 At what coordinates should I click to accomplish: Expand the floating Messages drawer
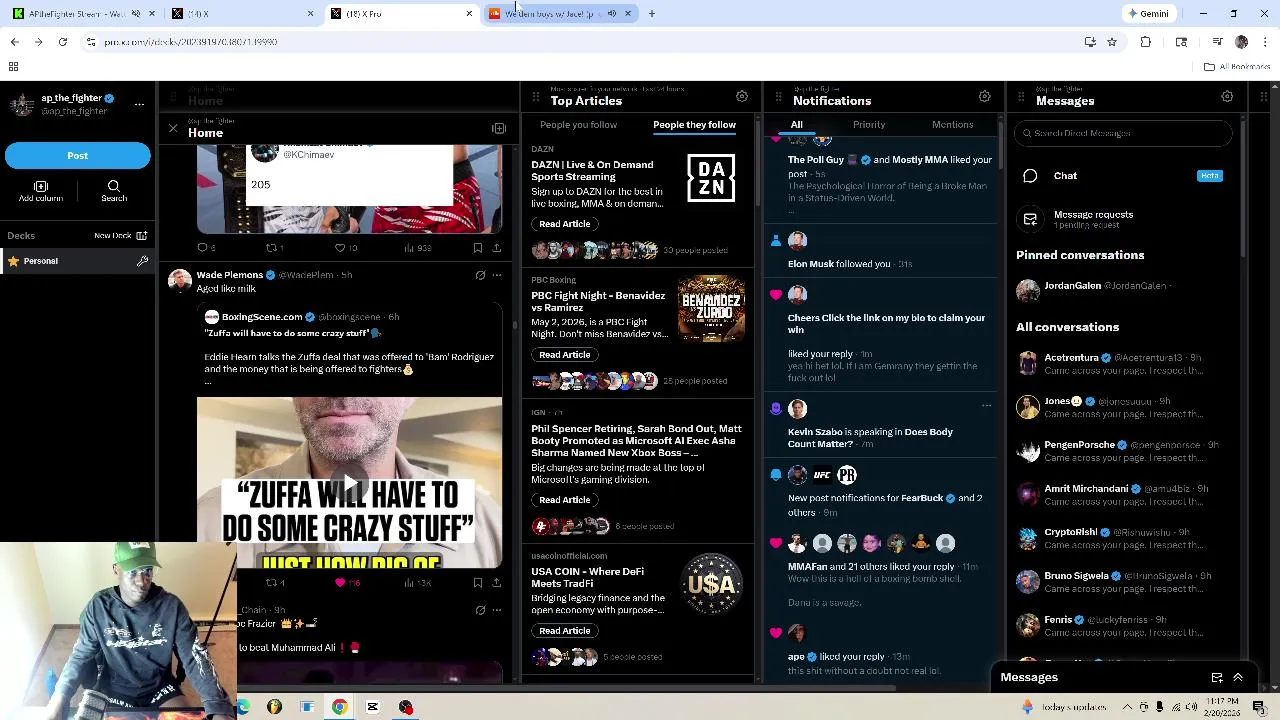point(1238,678)
